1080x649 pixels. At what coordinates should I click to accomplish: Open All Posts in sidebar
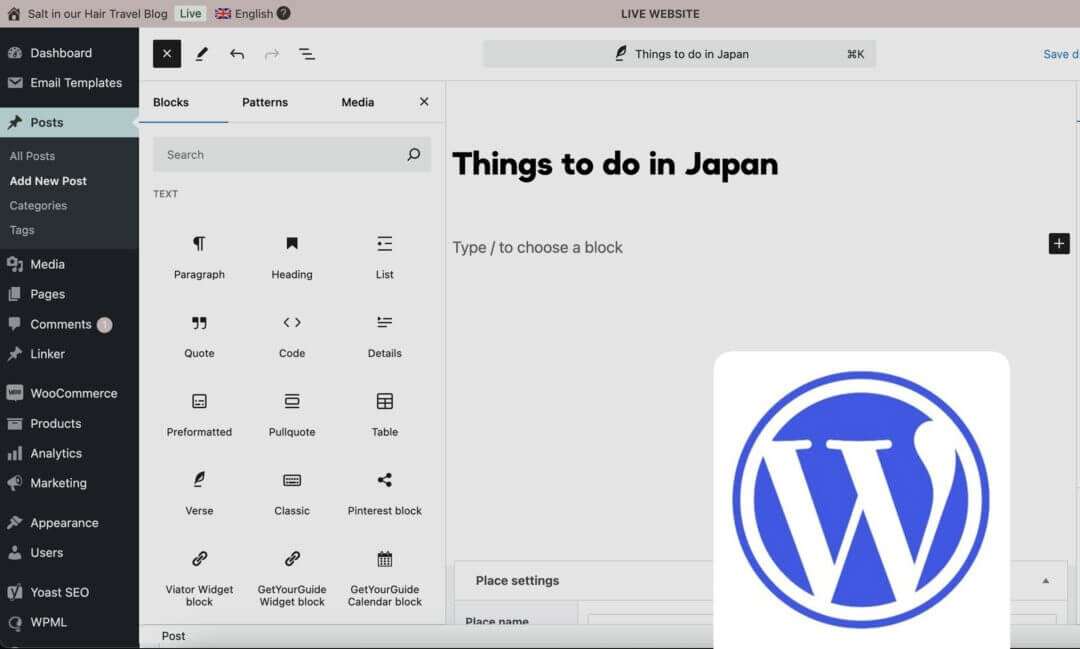coord(33,156)
